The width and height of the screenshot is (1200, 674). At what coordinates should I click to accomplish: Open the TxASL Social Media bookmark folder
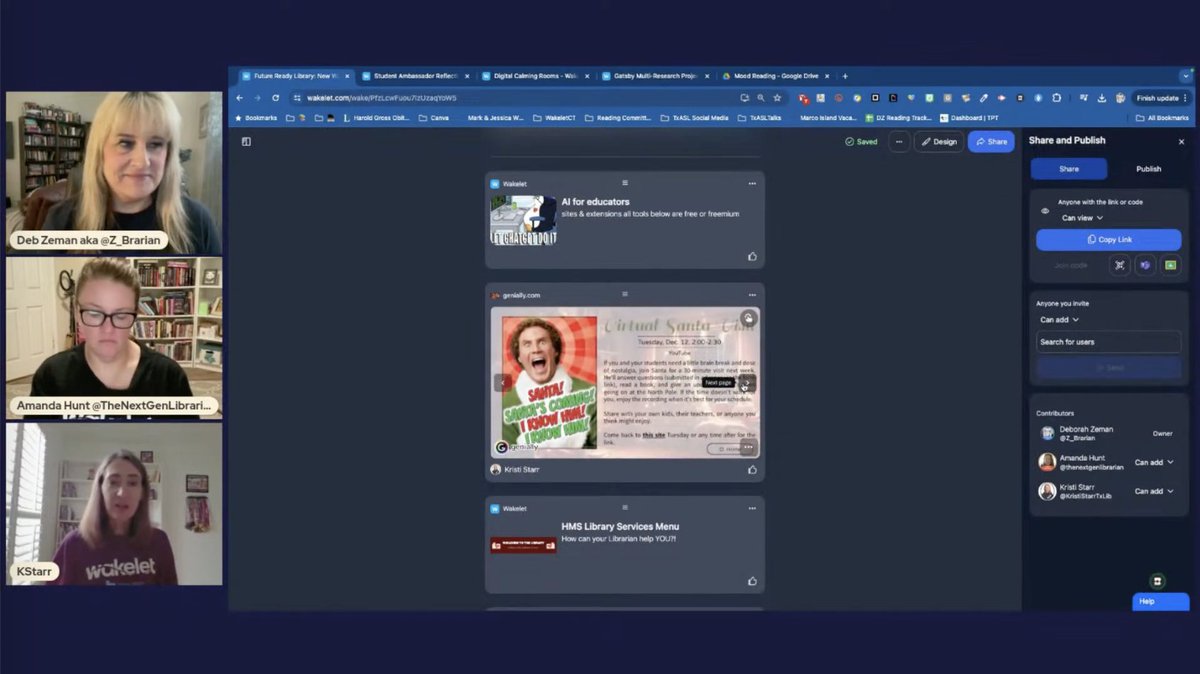[694, 118]
